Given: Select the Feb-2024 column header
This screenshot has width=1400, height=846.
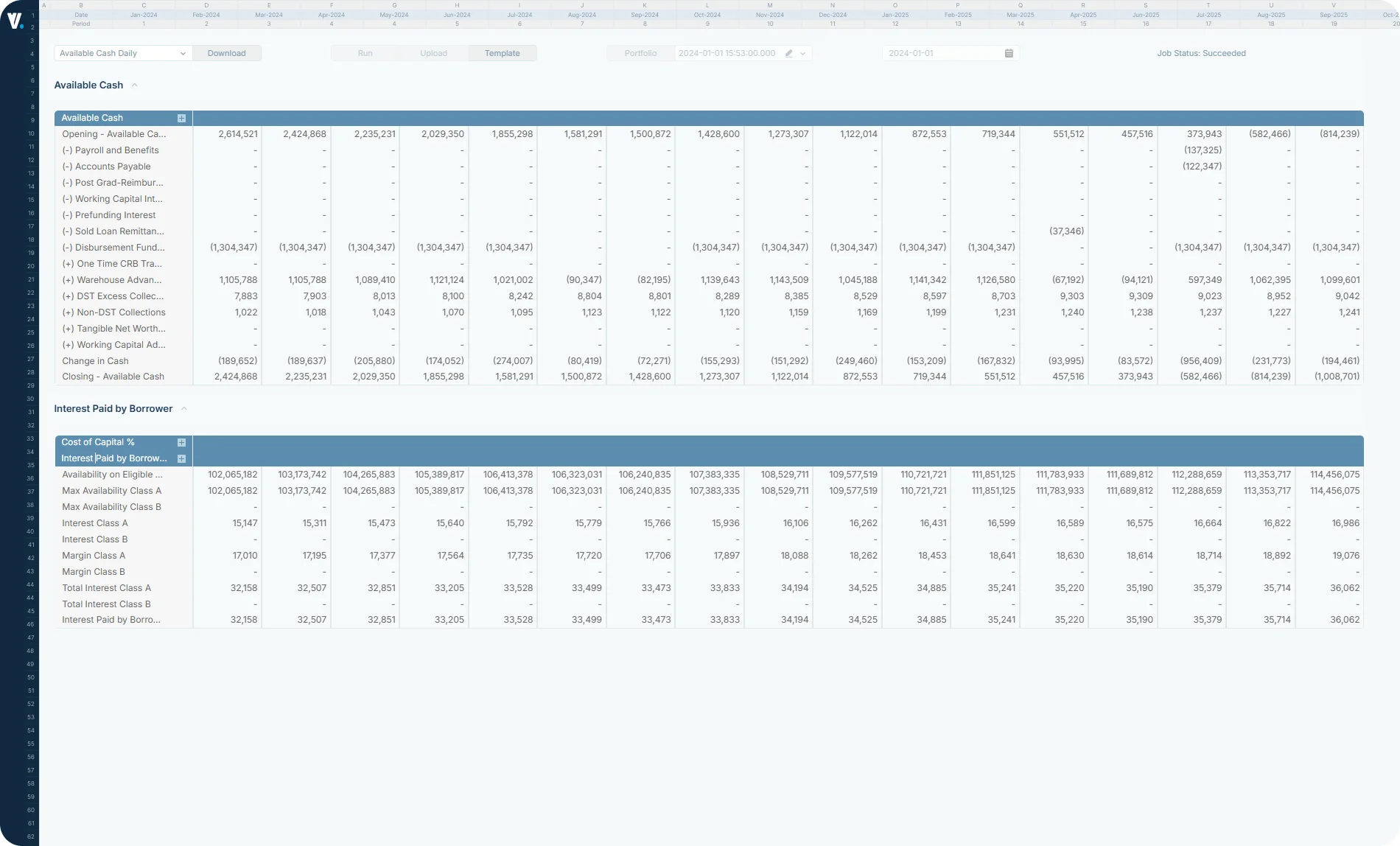Looking at the screenshot, I should [206, 14].
